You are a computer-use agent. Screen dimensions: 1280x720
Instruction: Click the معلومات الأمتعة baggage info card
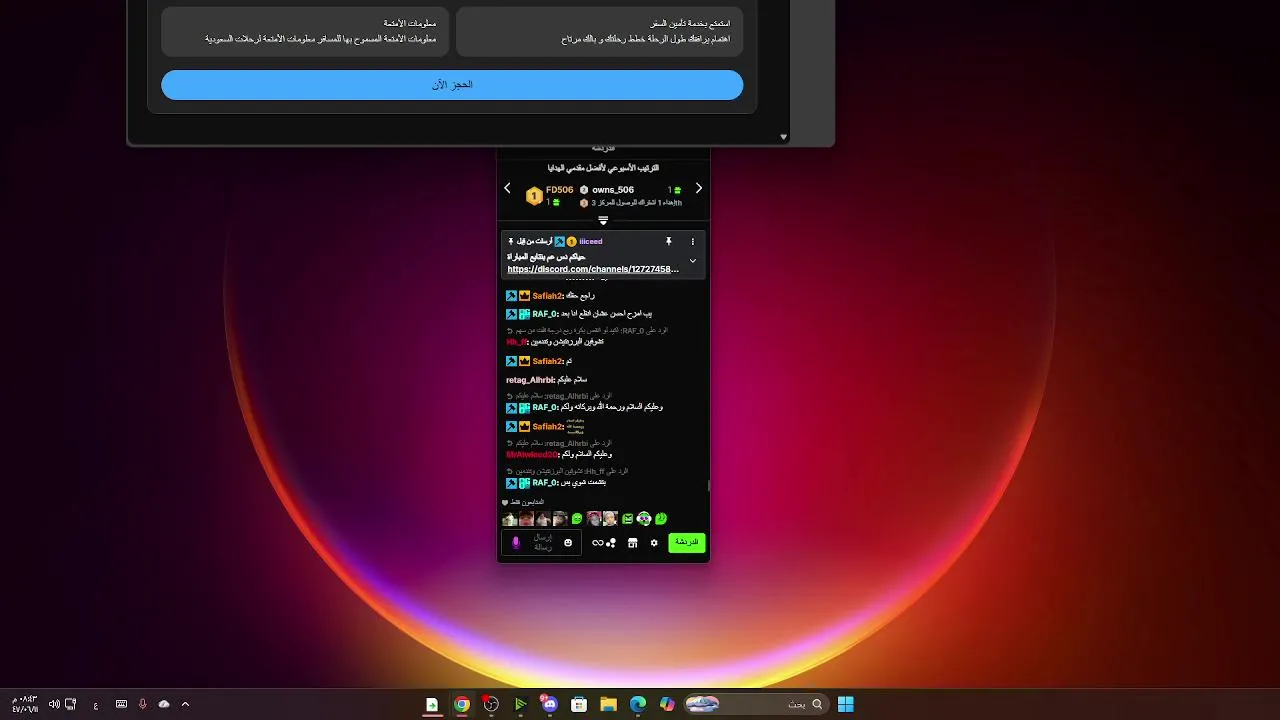(x=305, y=31)
